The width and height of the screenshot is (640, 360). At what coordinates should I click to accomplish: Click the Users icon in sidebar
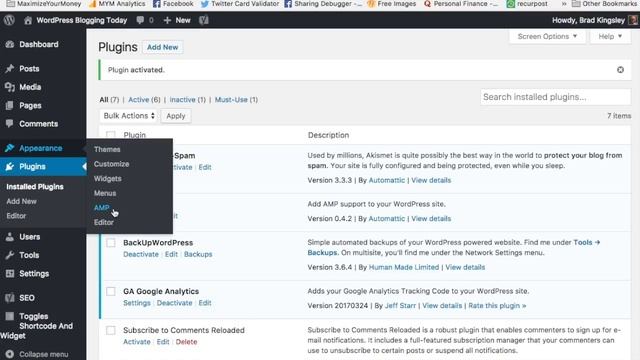[10, 237]
